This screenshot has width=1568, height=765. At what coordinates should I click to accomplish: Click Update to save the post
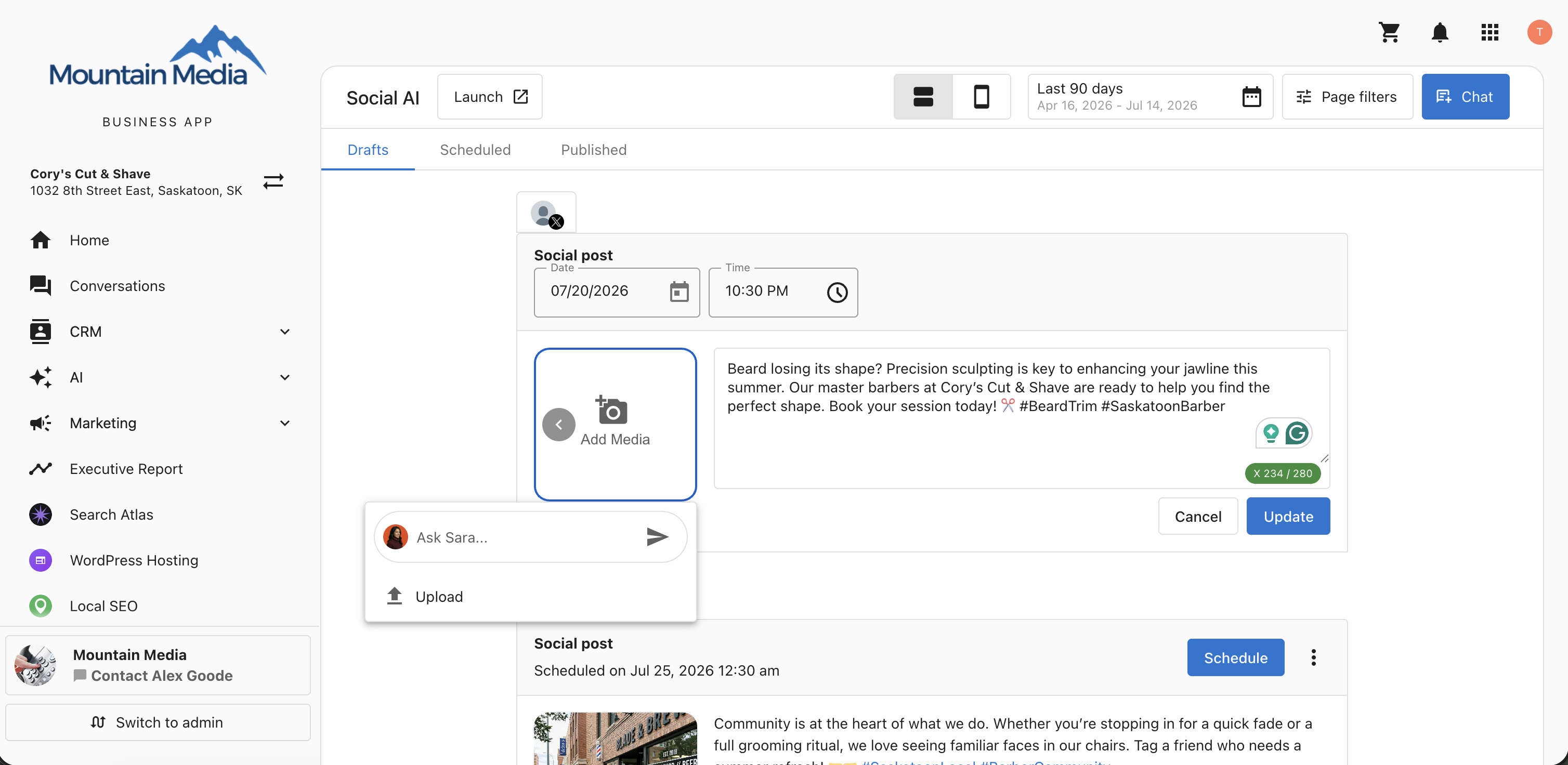pos(1288,516)
